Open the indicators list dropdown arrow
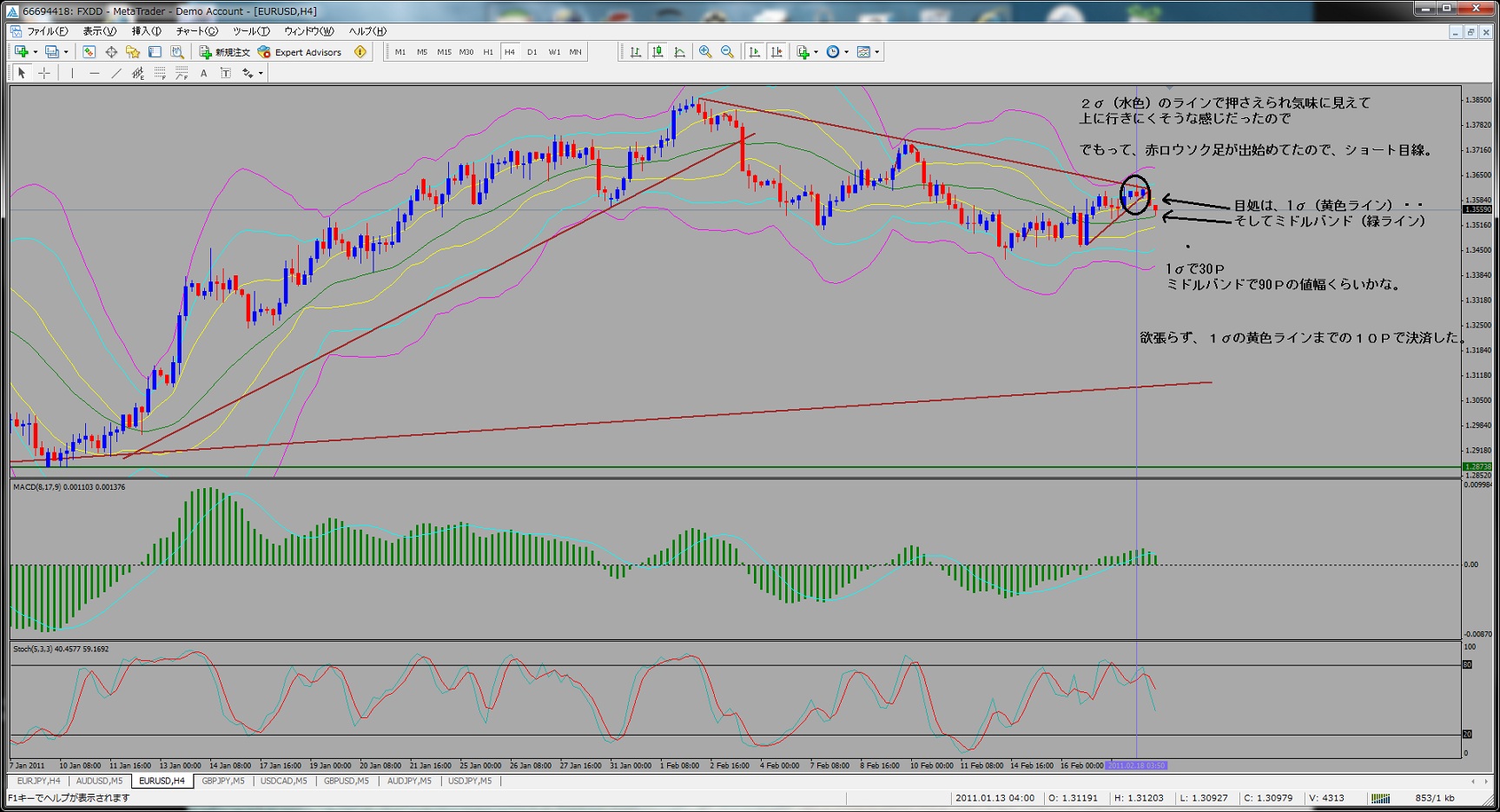Viewport: 1500px width, 812px height. [816, 52]
